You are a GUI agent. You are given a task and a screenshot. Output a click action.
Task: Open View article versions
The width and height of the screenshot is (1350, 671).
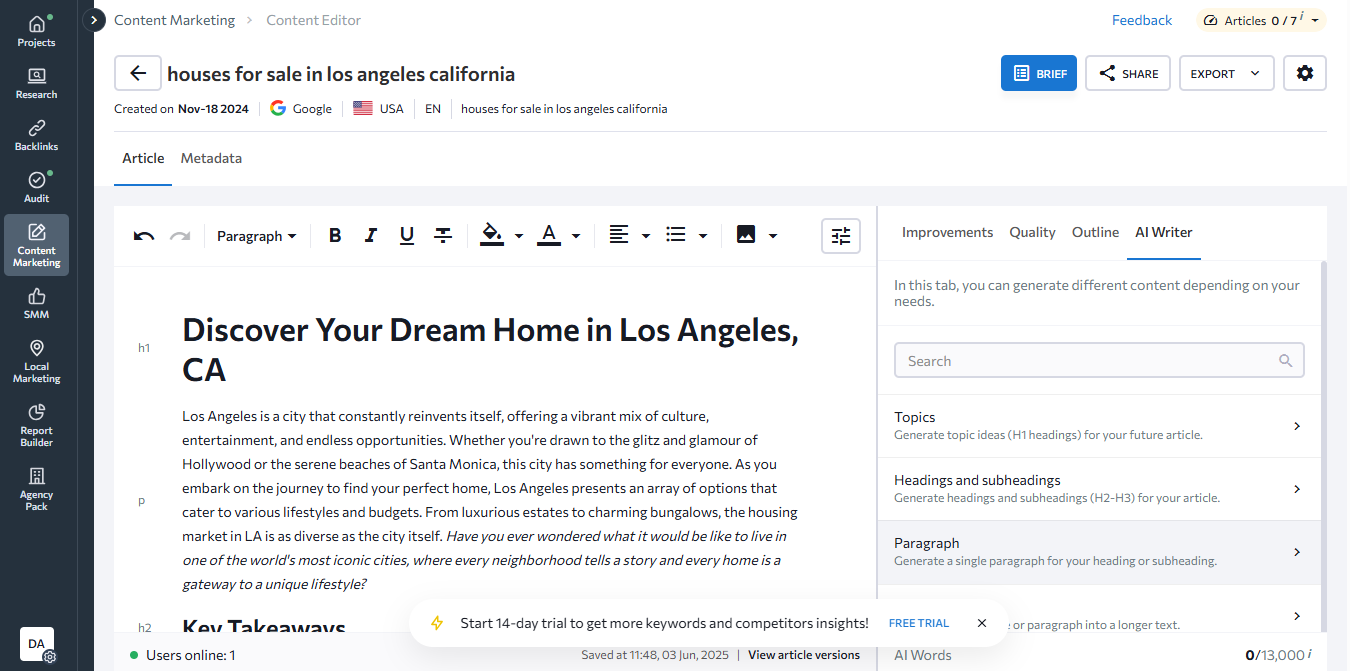[x=804, y=655]
